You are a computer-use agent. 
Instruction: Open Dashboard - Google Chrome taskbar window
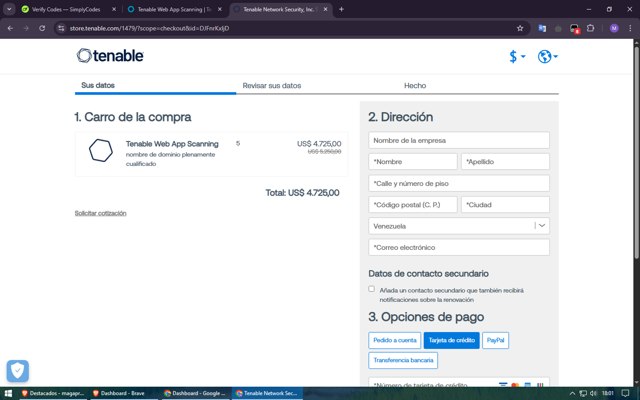[x=196, y=393]
